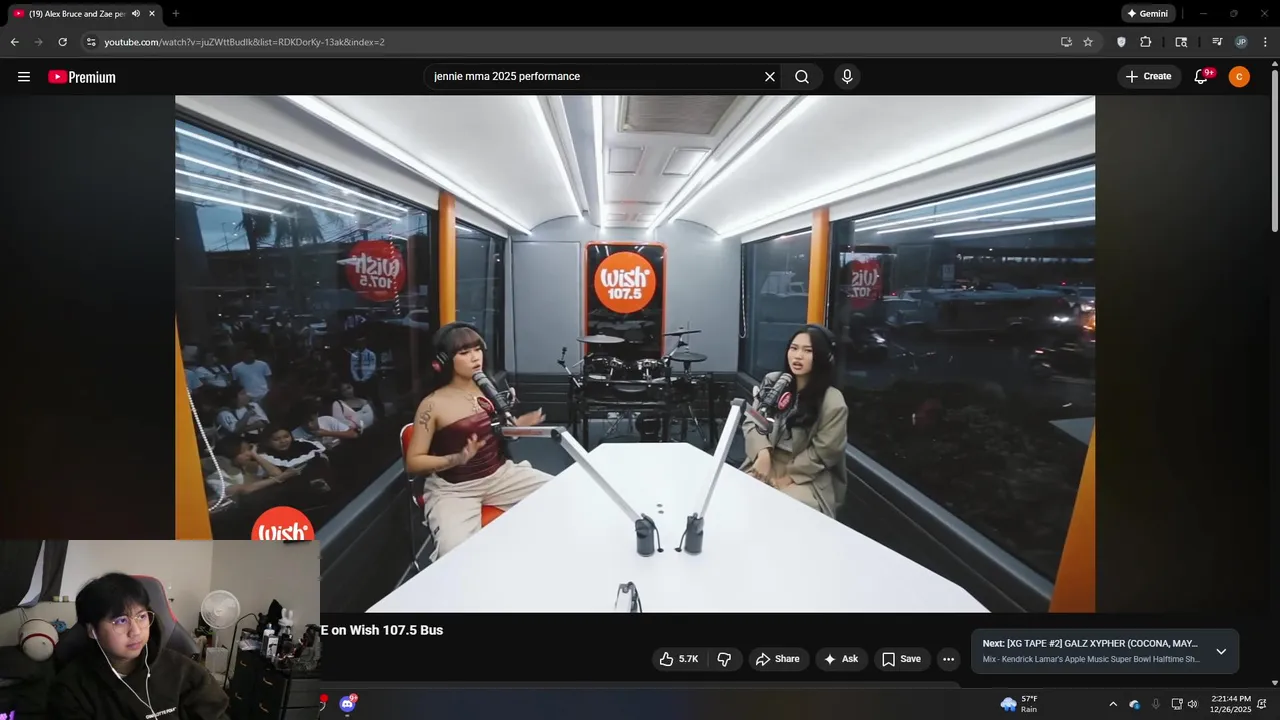Screen dimensions: 1280x720
Task: Open Chrome three-dot menu
Action: tap(1265, 42)
